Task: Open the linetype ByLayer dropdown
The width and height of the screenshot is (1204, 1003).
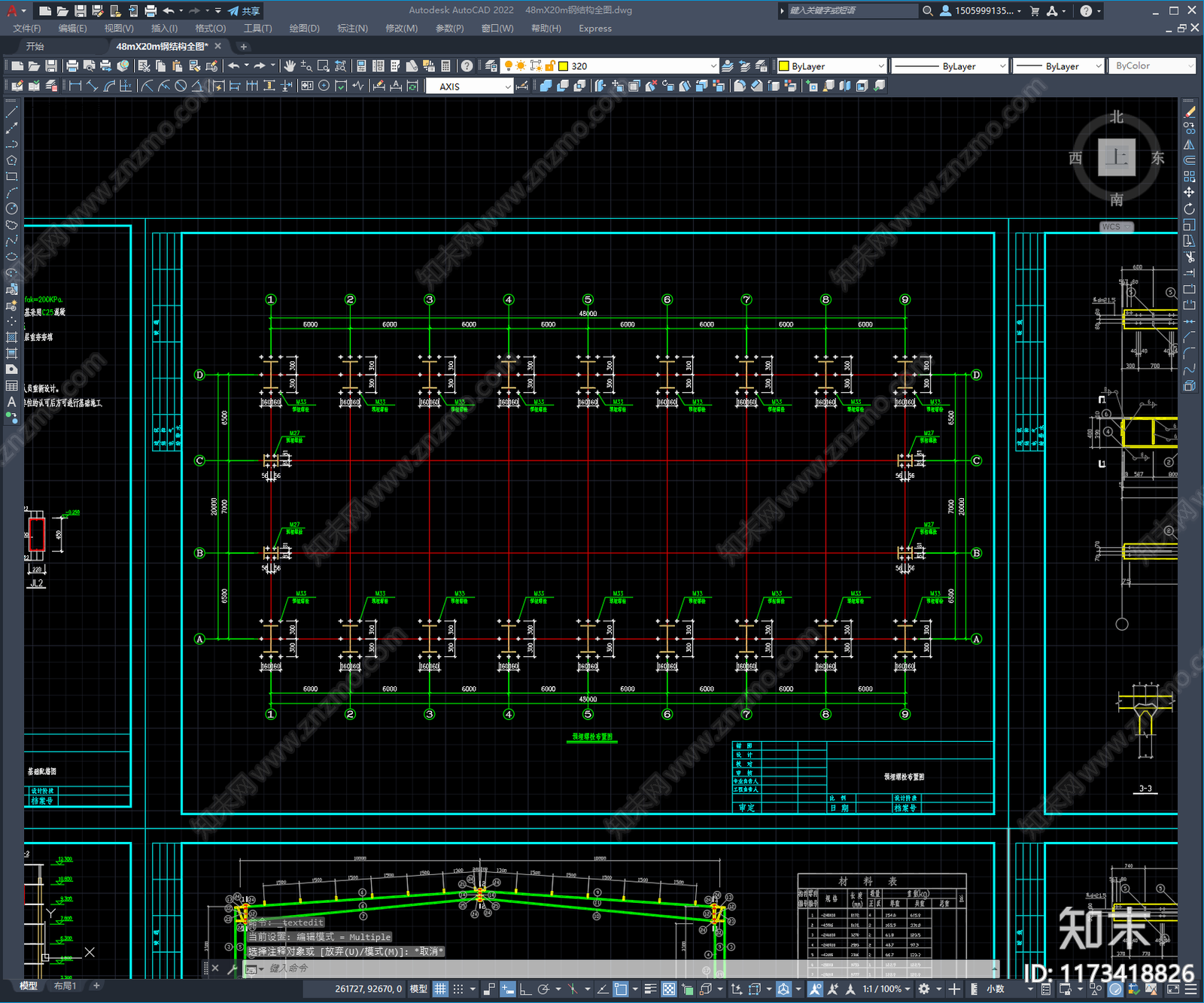Action: pyautogui.click(x=949, y=66)
